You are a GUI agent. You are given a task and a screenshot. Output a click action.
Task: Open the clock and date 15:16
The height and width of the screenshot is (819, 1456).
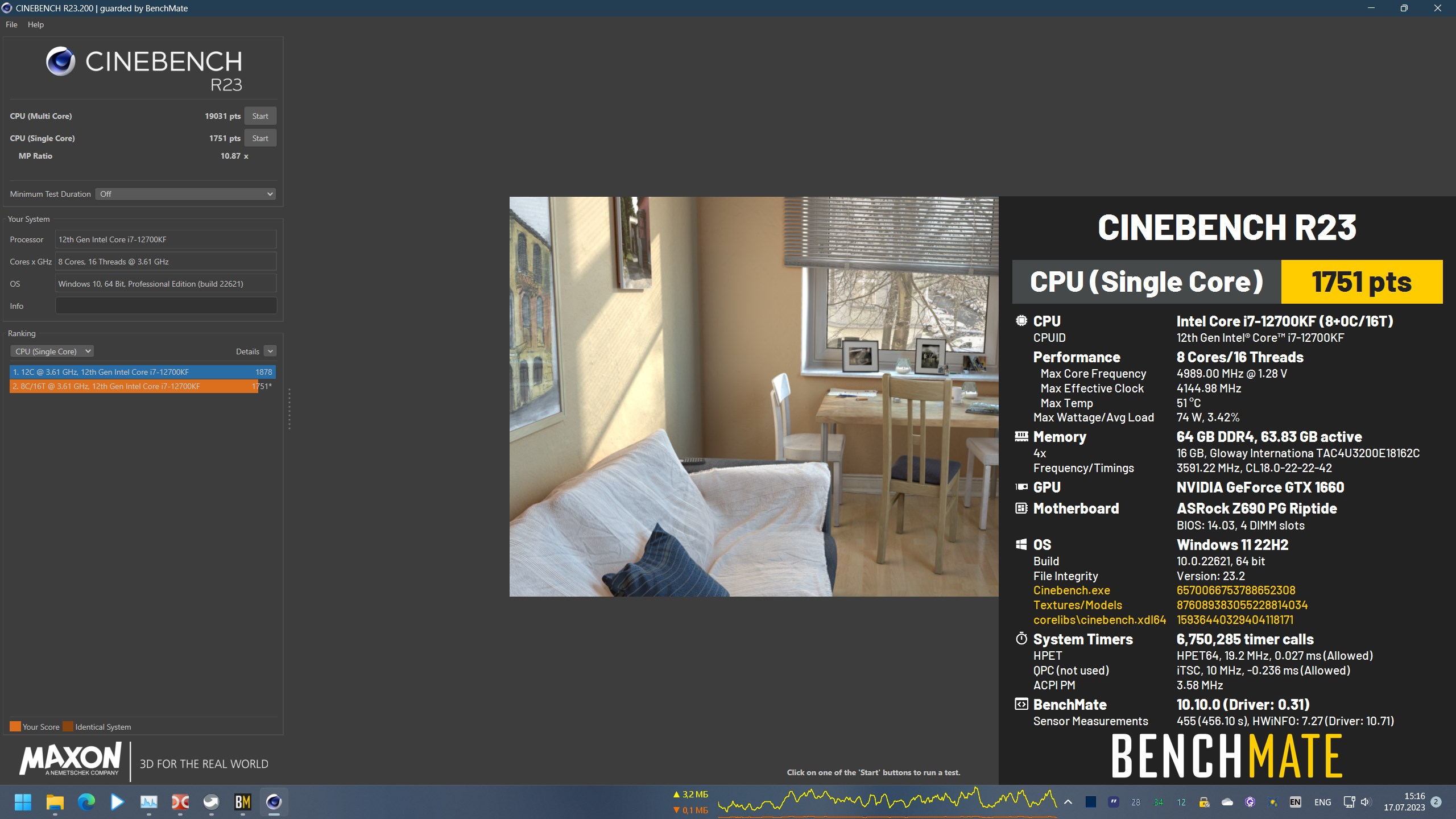click(x=1404, y=802)
